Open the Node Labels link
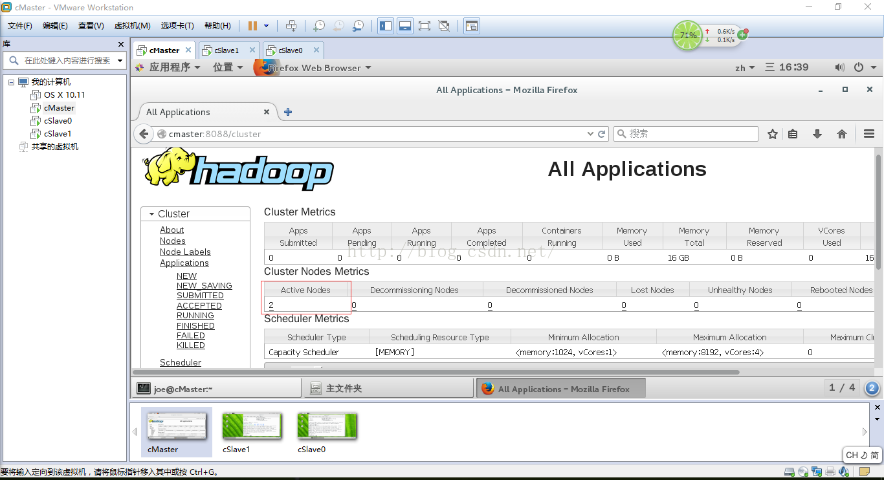This screenshot has height=480, width=884. 185,252
